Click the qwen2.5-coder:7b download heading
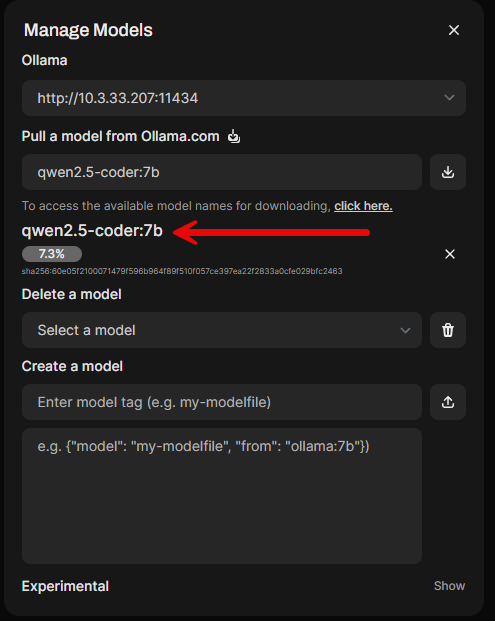Screen dimensions: 495x621 pos(92,231)
